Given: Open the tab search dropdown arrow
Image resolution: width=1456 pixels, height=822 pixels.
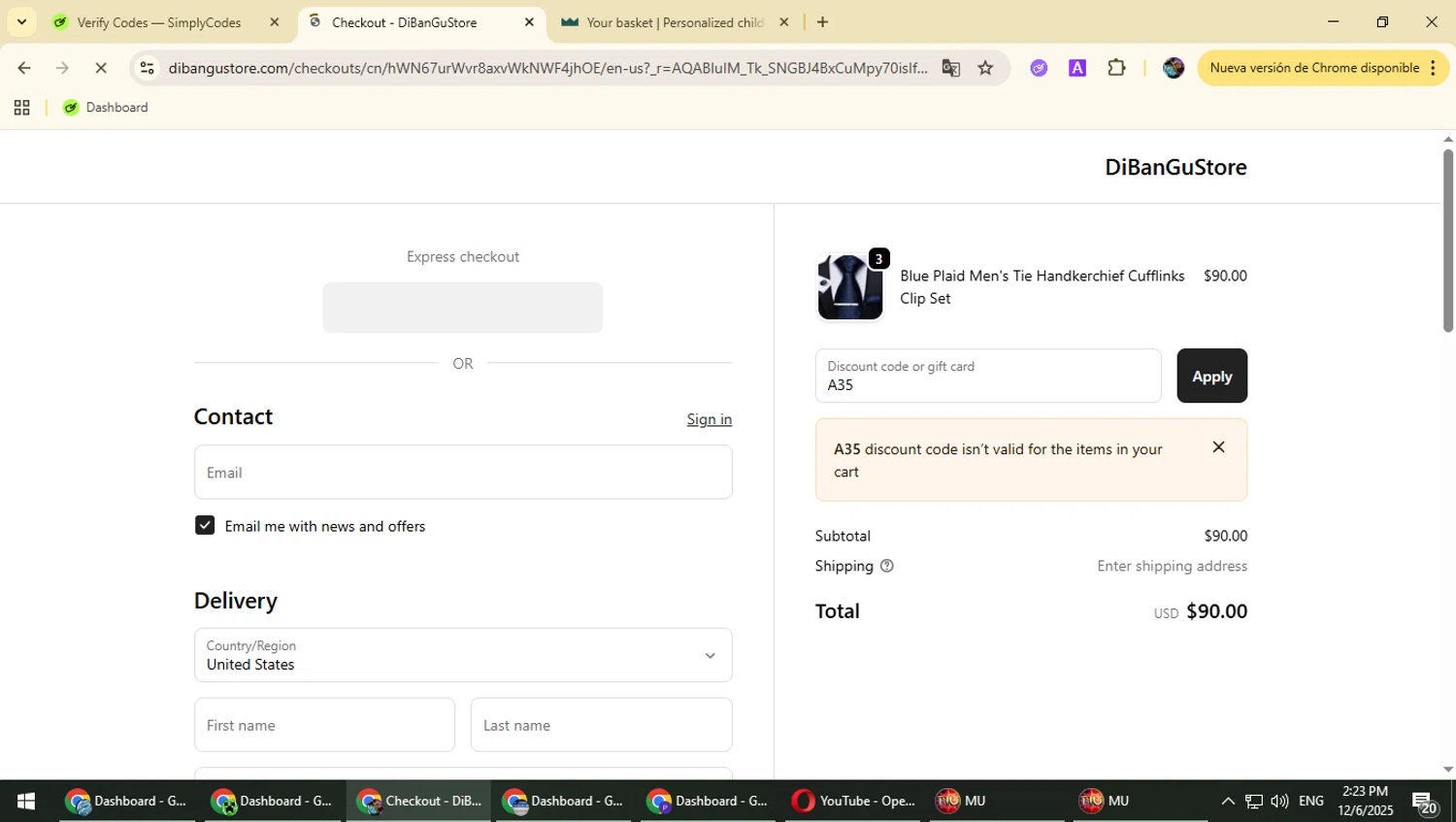Looking at the screenshot, I should pos(21,21).
